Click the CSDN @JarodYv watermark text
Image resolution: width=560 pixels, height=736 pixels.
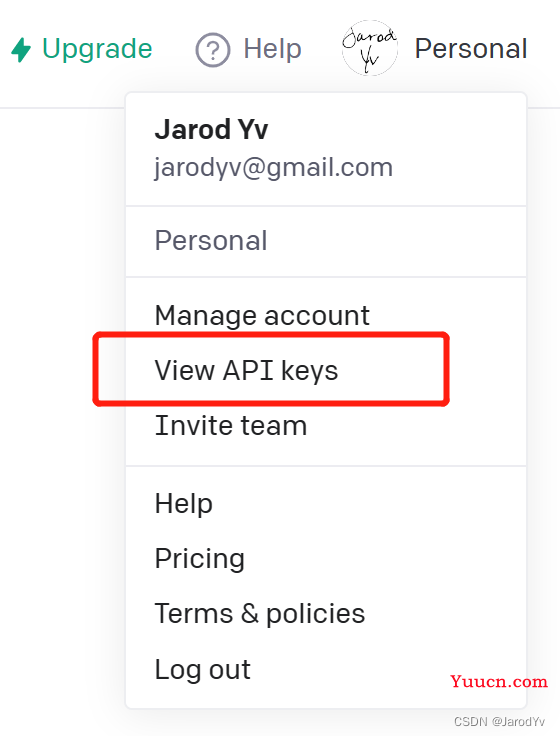coord(499,721)
